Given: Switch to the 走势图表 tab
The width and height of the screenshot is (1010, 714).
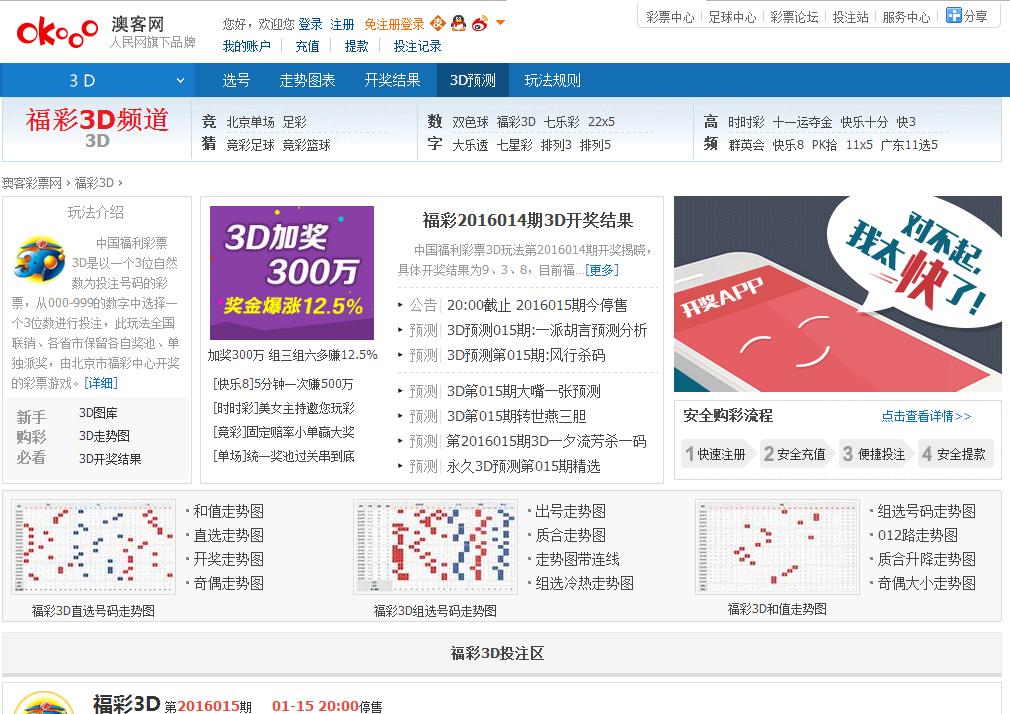Looking at the screenshot, I should click(x=307, y=81).
